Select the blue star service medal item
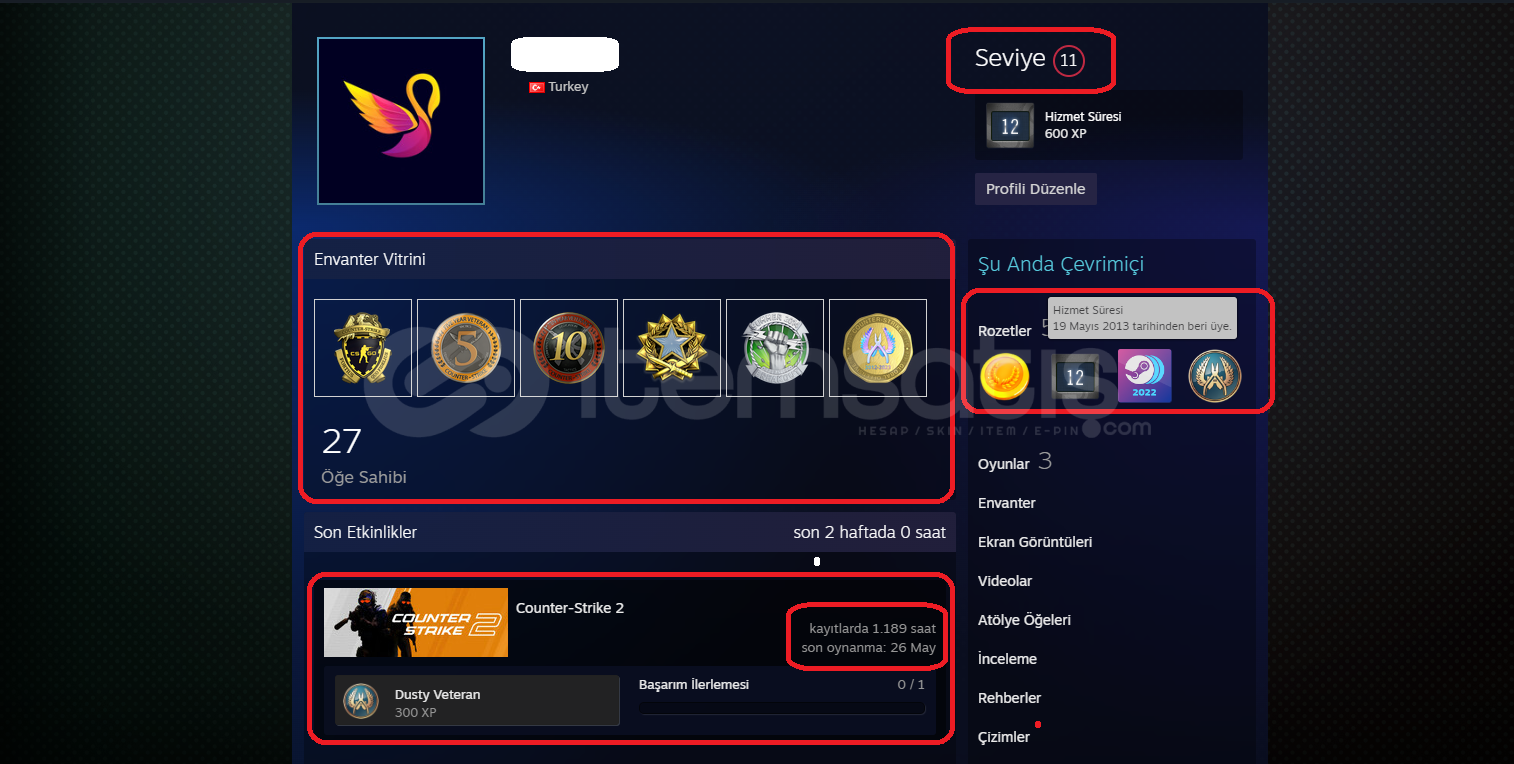Screen dimensions: 1514x764 pos(672,348)
